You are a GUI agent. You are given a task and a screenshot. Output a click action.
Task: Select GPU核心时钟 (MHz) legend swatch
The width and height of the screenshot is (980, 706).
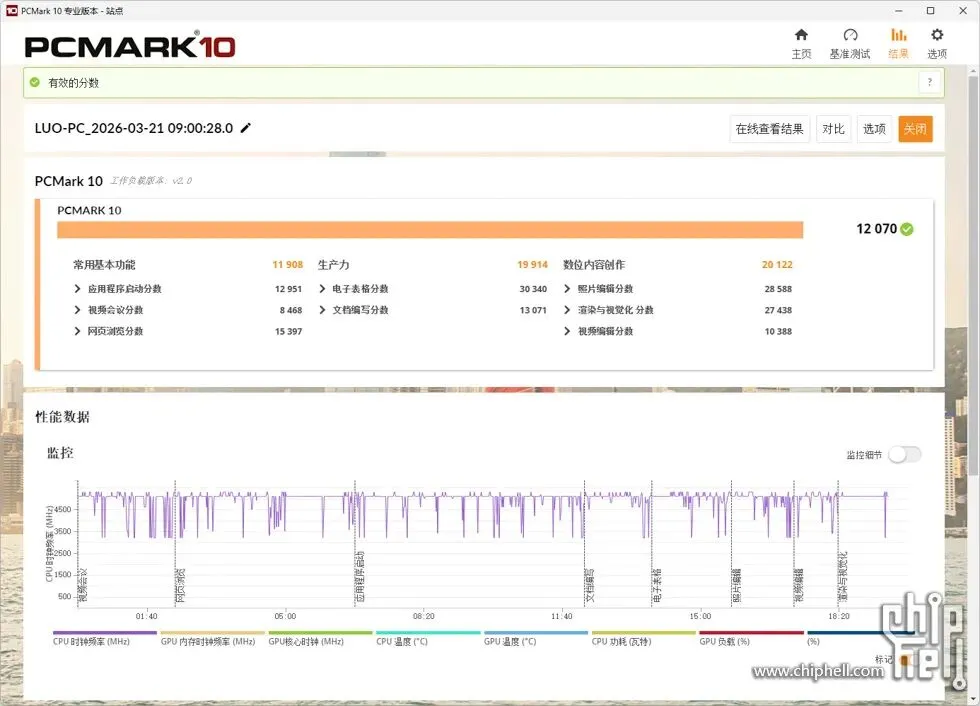[320, 632]
